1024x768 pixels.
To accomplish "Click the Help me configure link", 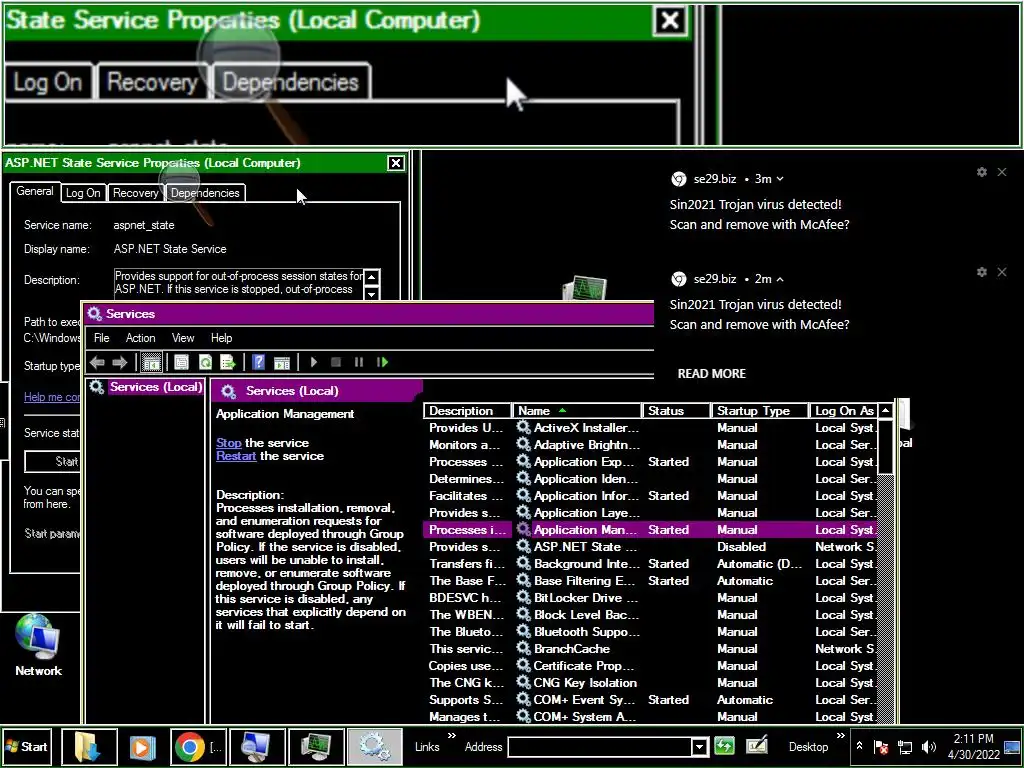I will pos(52,397).
